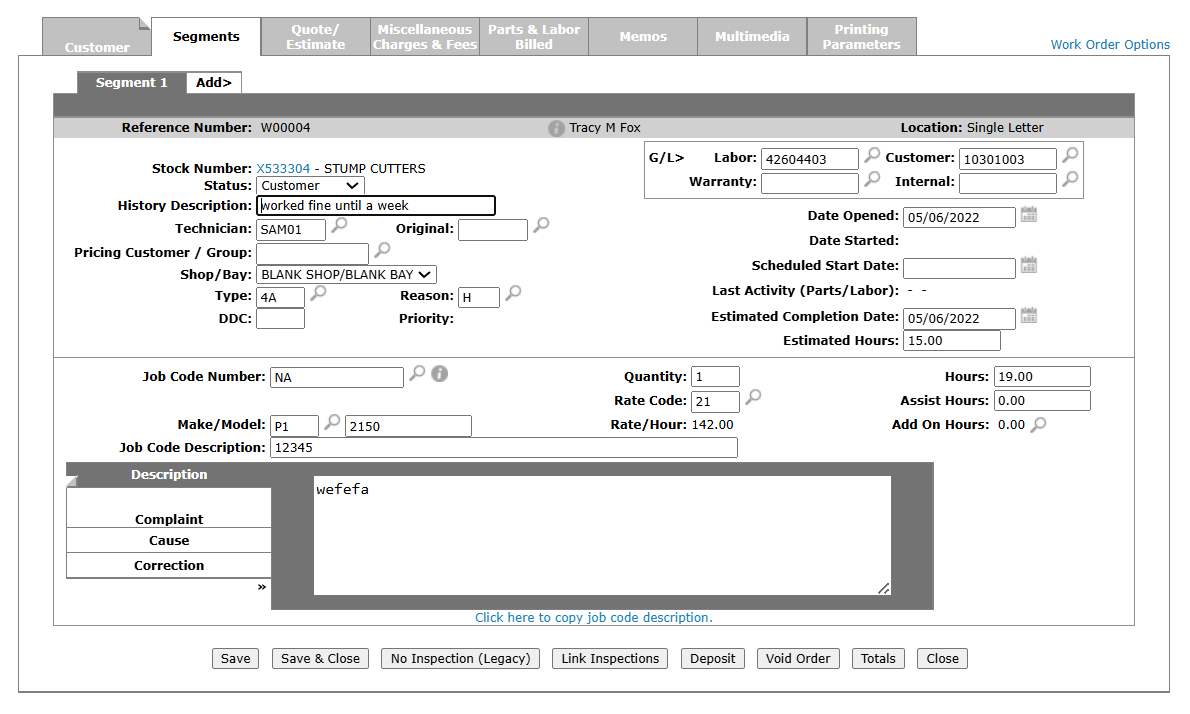Switch to the Parts & Labor Billed tab
The height and width of the screenshot is (714, 1190).
point(534,37)
